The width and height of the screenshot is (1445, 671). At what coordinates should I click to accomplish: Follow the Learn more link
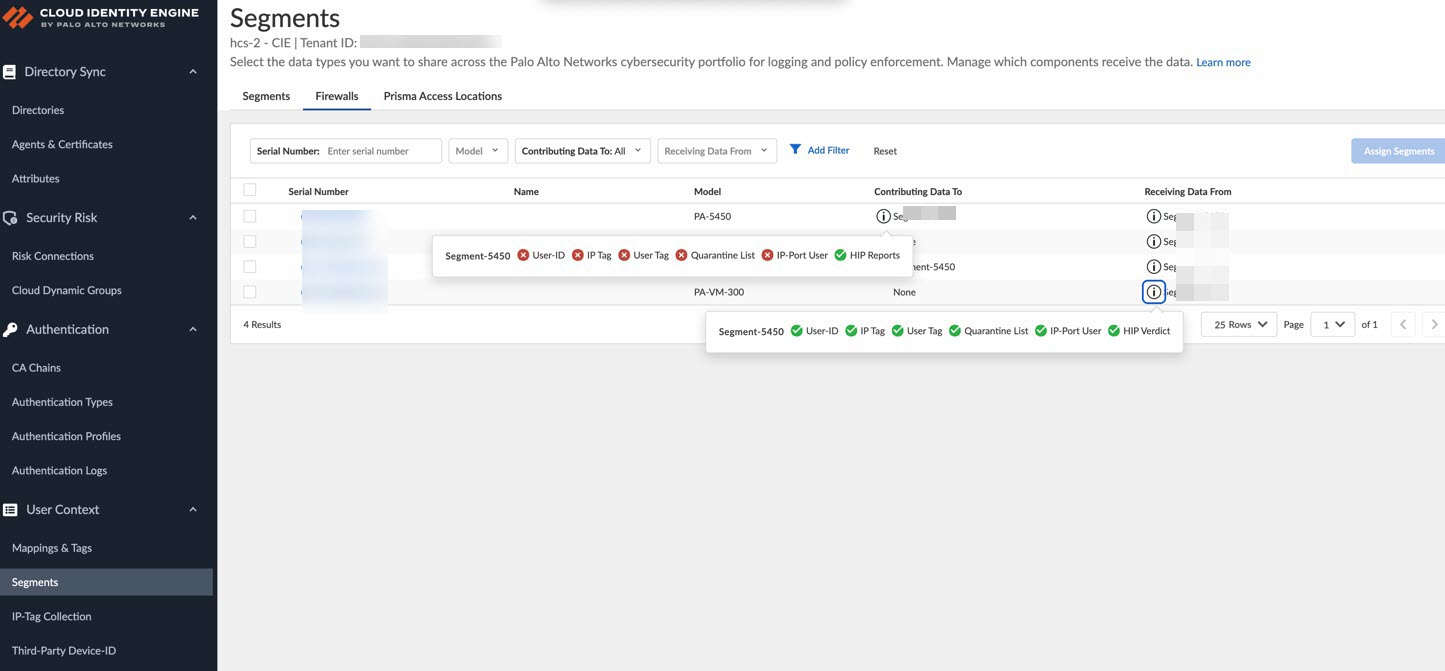pos(1223,62)
